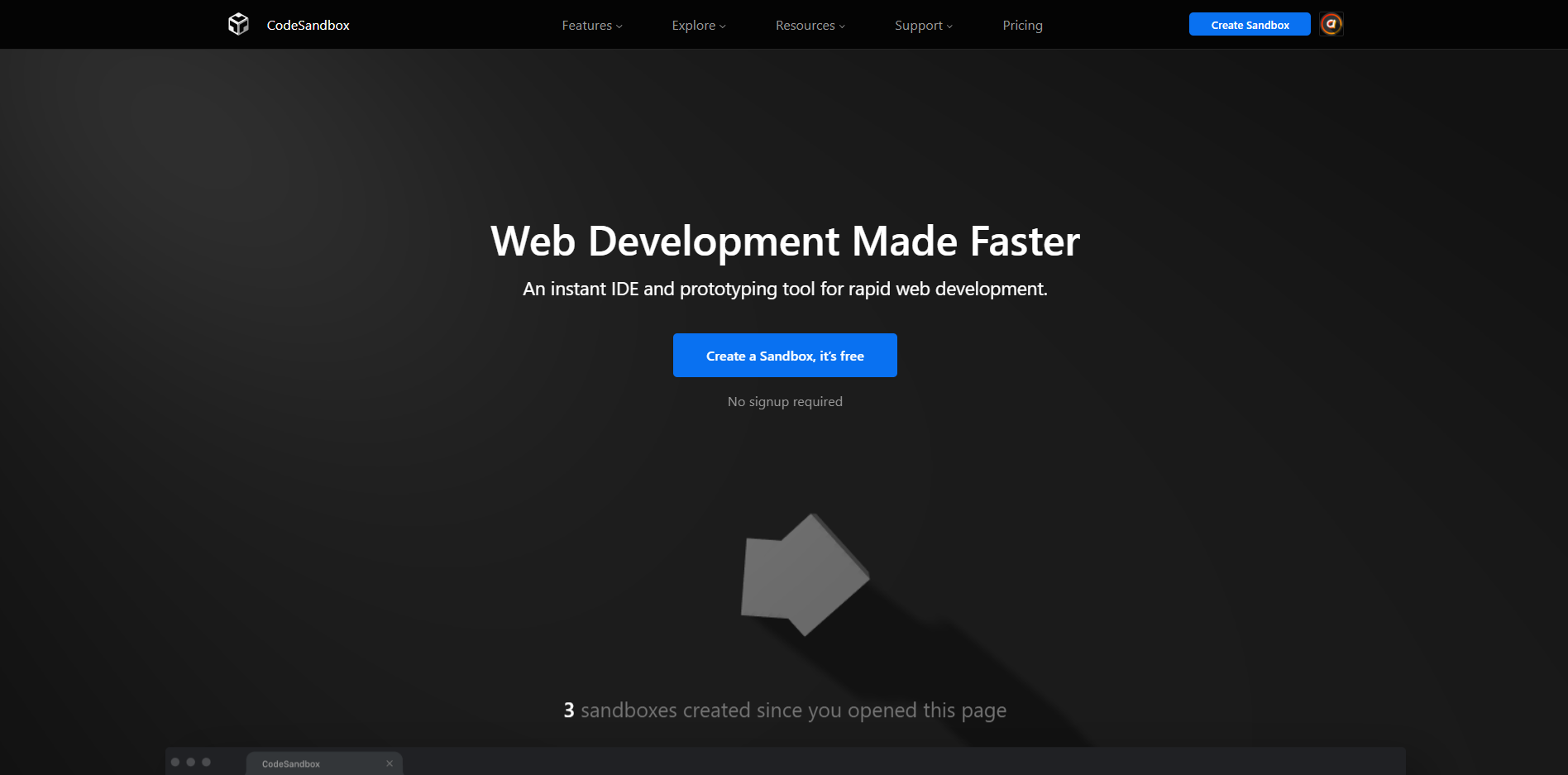1568x775 pixels.
Task: Open the user avatar profile icon
Action: [x=1331, y=24]
